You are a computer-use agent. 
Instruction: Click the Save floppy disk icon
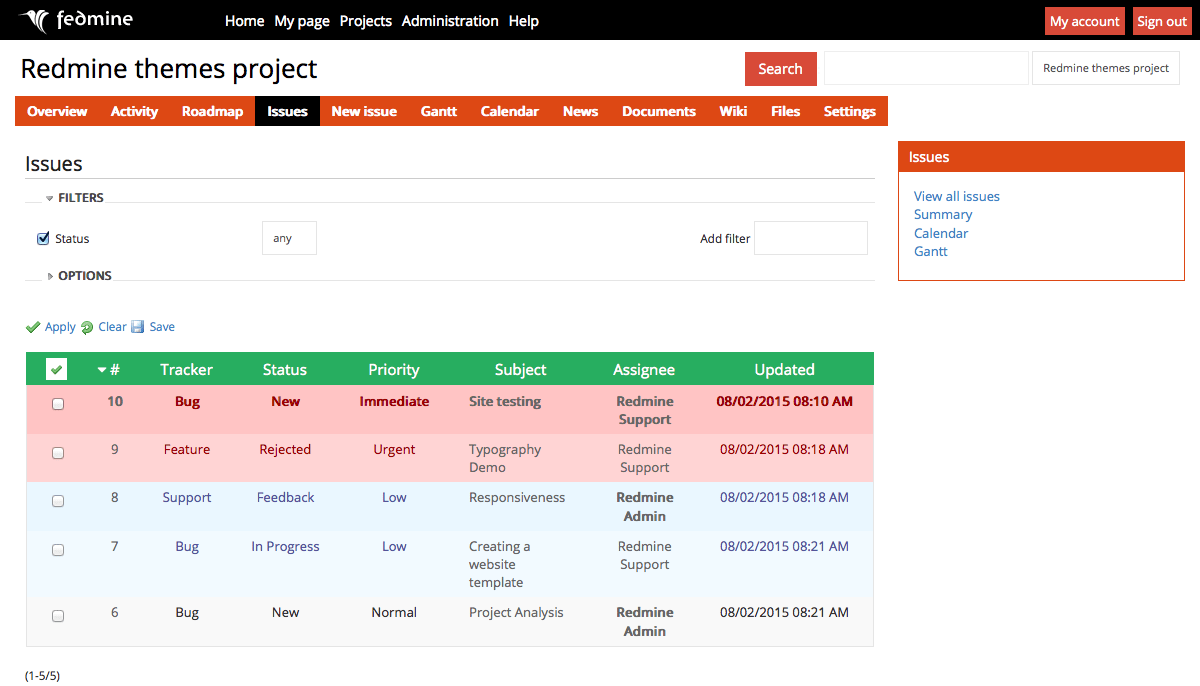[138, 327]
